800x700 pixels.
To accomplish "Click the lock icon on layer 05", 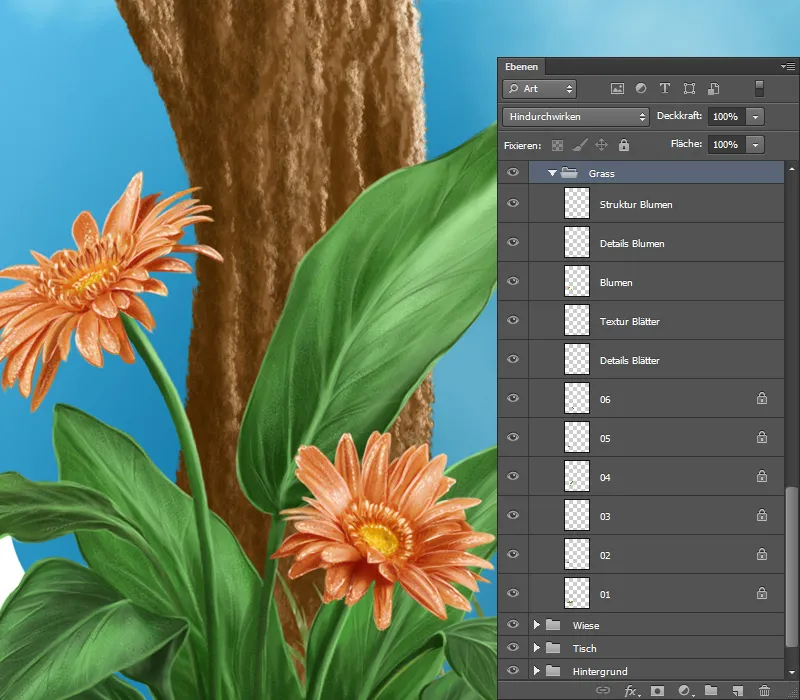I will pos(762,437).
